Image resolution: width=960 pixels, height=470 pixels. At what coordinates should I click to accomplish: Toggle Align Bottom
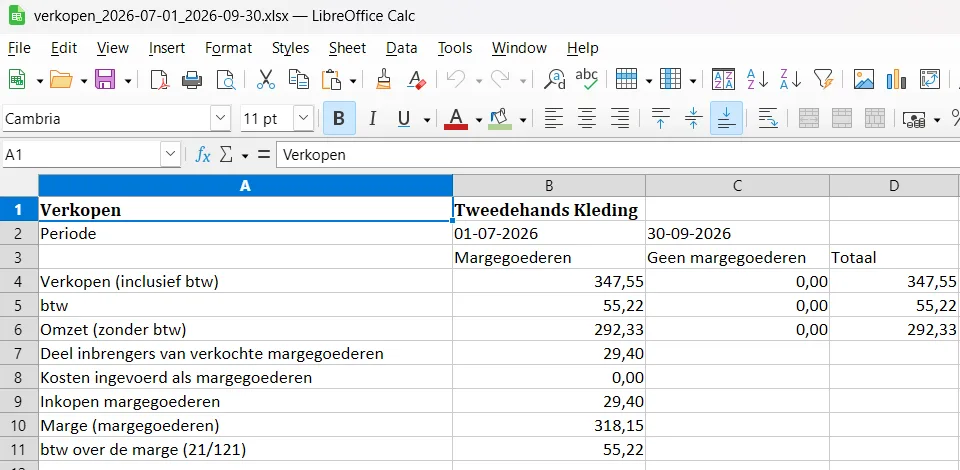726,118
